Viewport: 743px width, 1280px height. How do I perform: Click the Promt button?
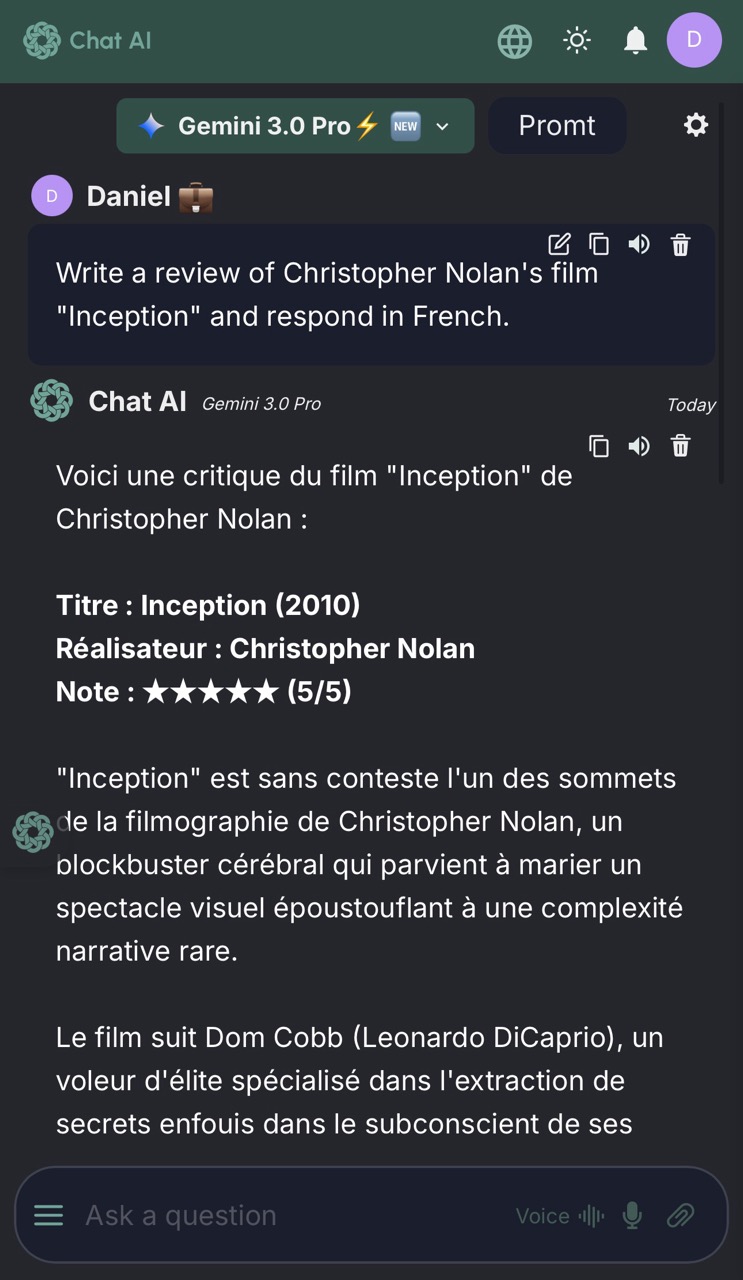pyautogui.click(x=557, y=126)
